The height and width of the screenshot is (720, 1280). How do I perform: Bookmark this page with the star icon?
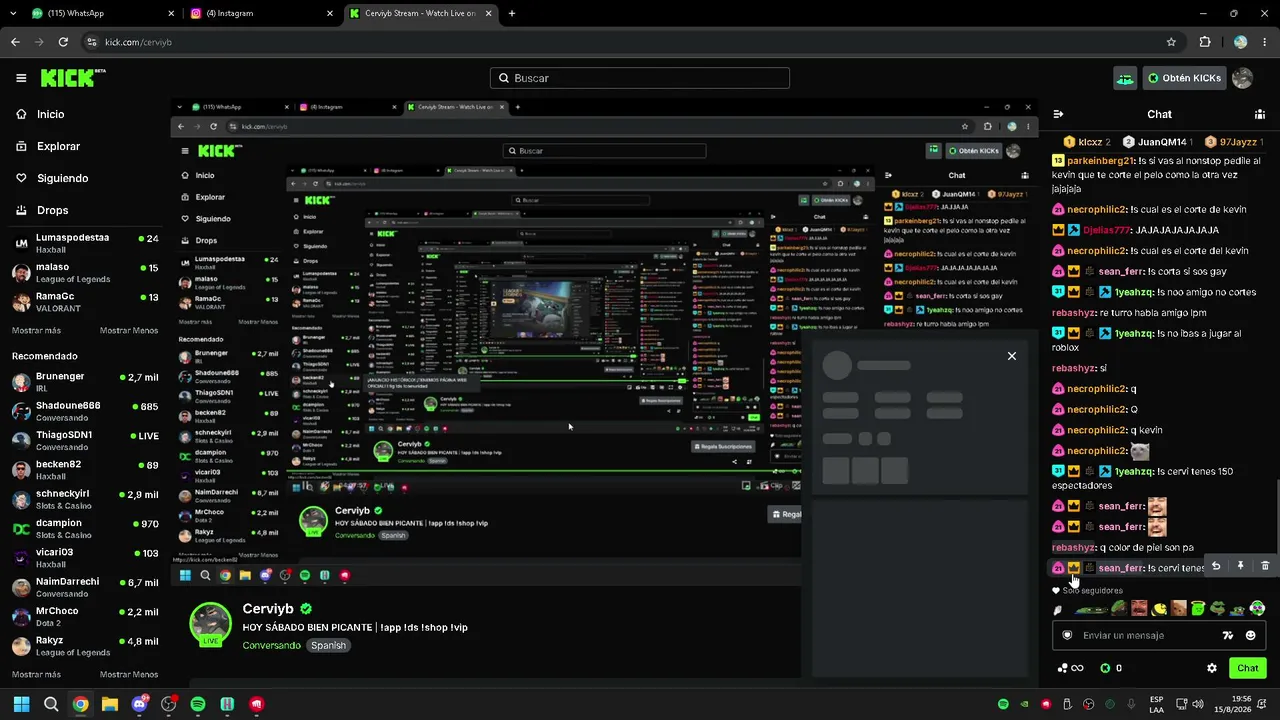point(1171,42)
